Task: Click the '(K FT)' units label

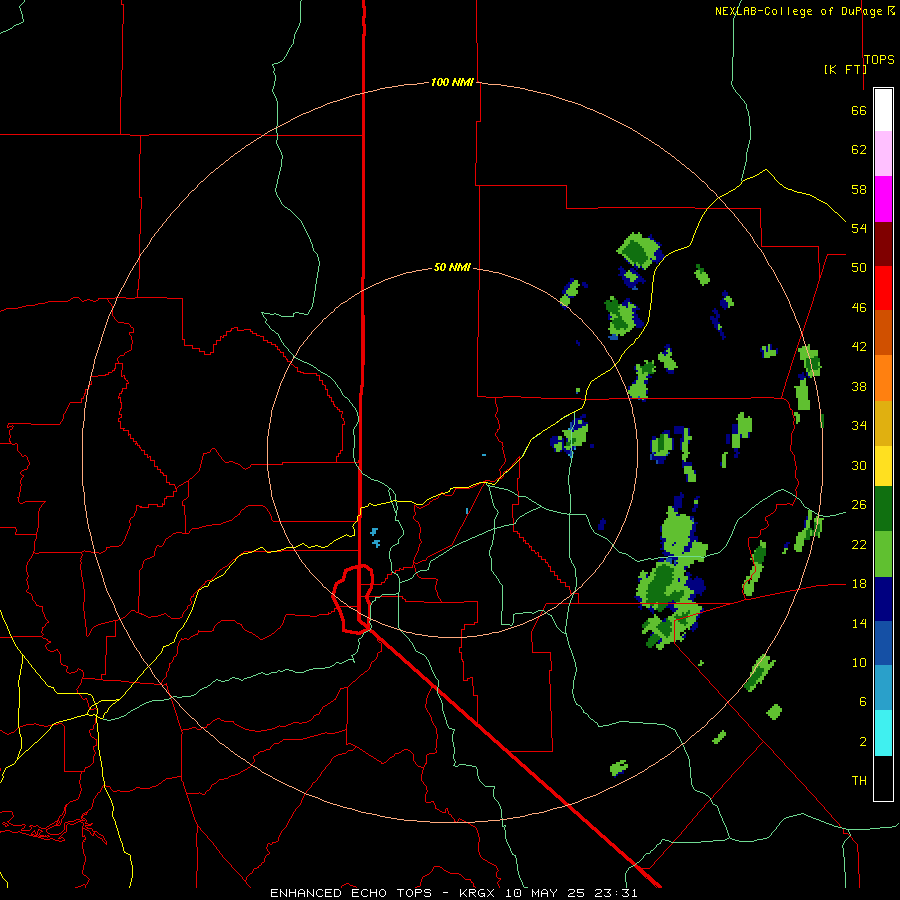Action: [x=845, y=69]
